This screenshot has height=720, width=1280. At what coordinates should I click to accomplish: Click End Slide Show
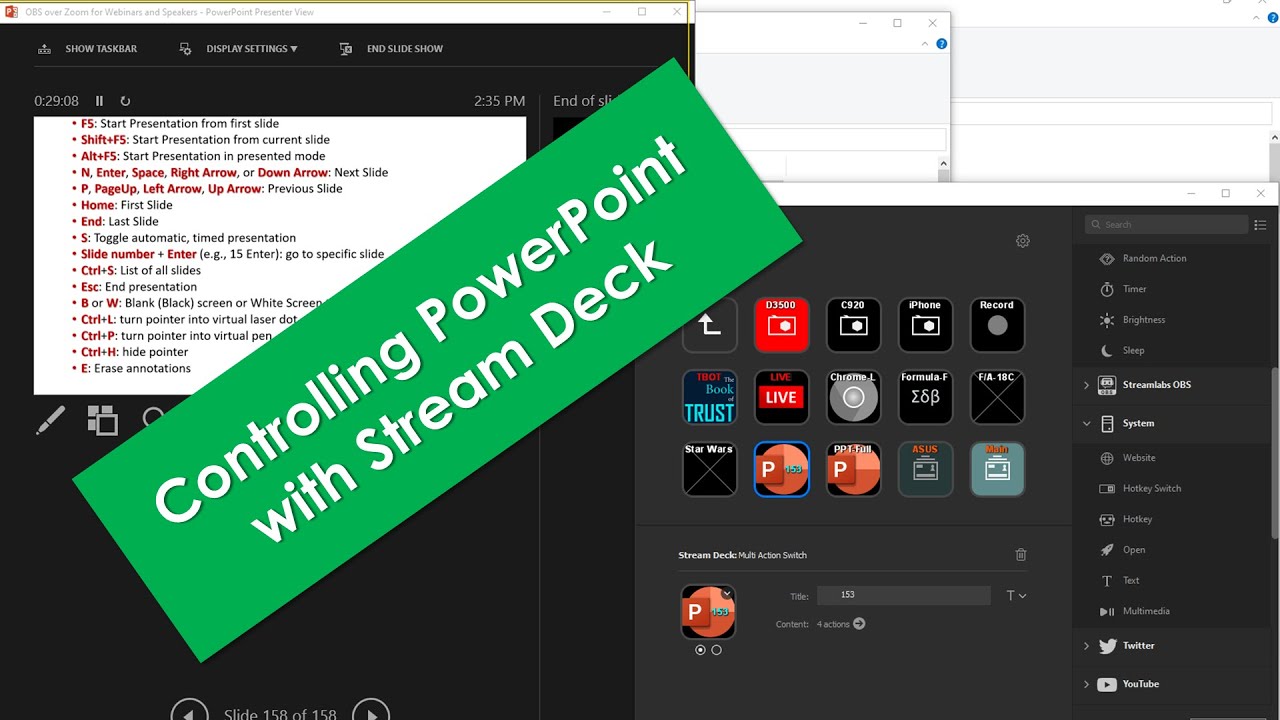coord(391,49)
